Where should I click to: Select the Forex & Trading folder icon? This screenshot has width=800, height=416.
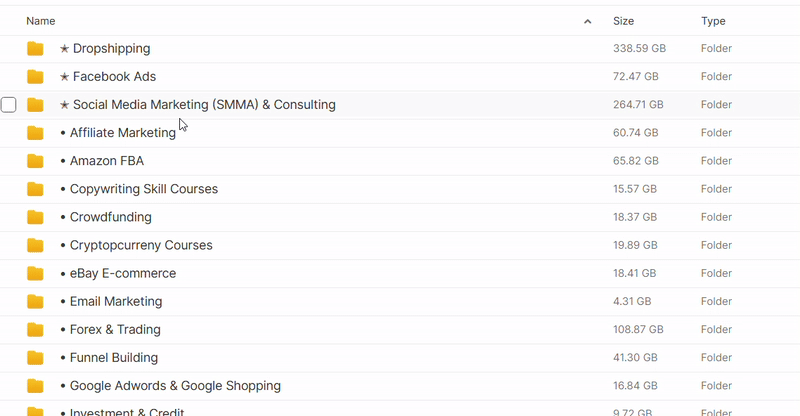coord(35,329)
